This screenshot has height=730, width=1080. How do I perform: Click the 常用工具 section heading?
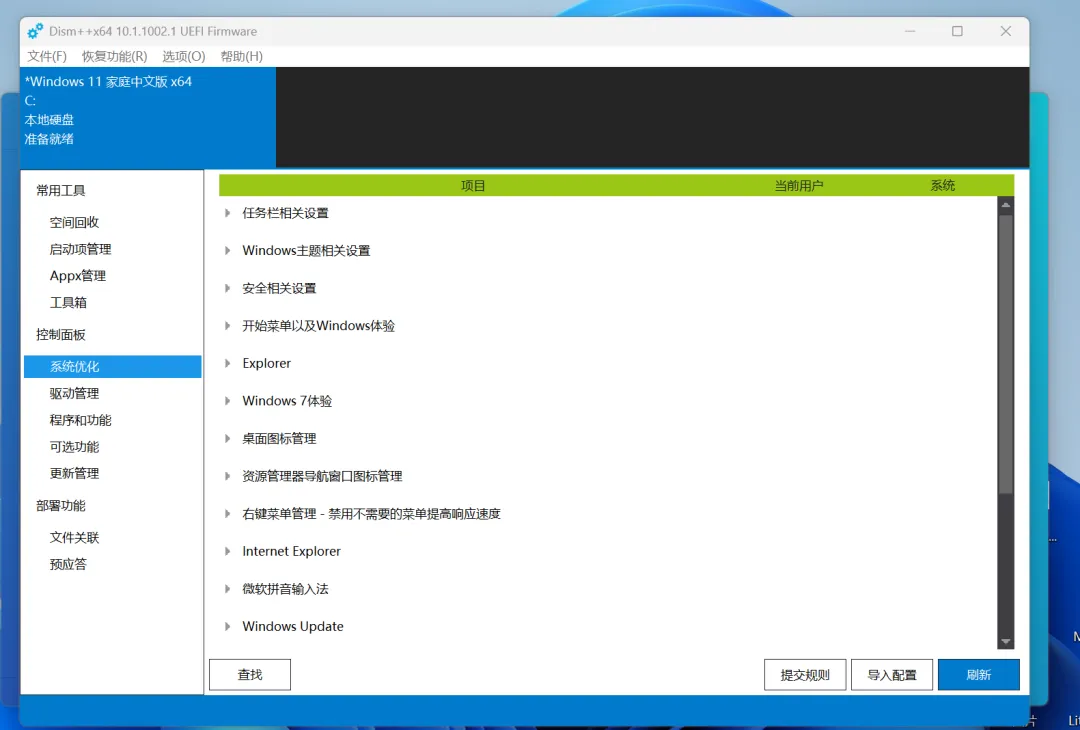tap(61, 191)
